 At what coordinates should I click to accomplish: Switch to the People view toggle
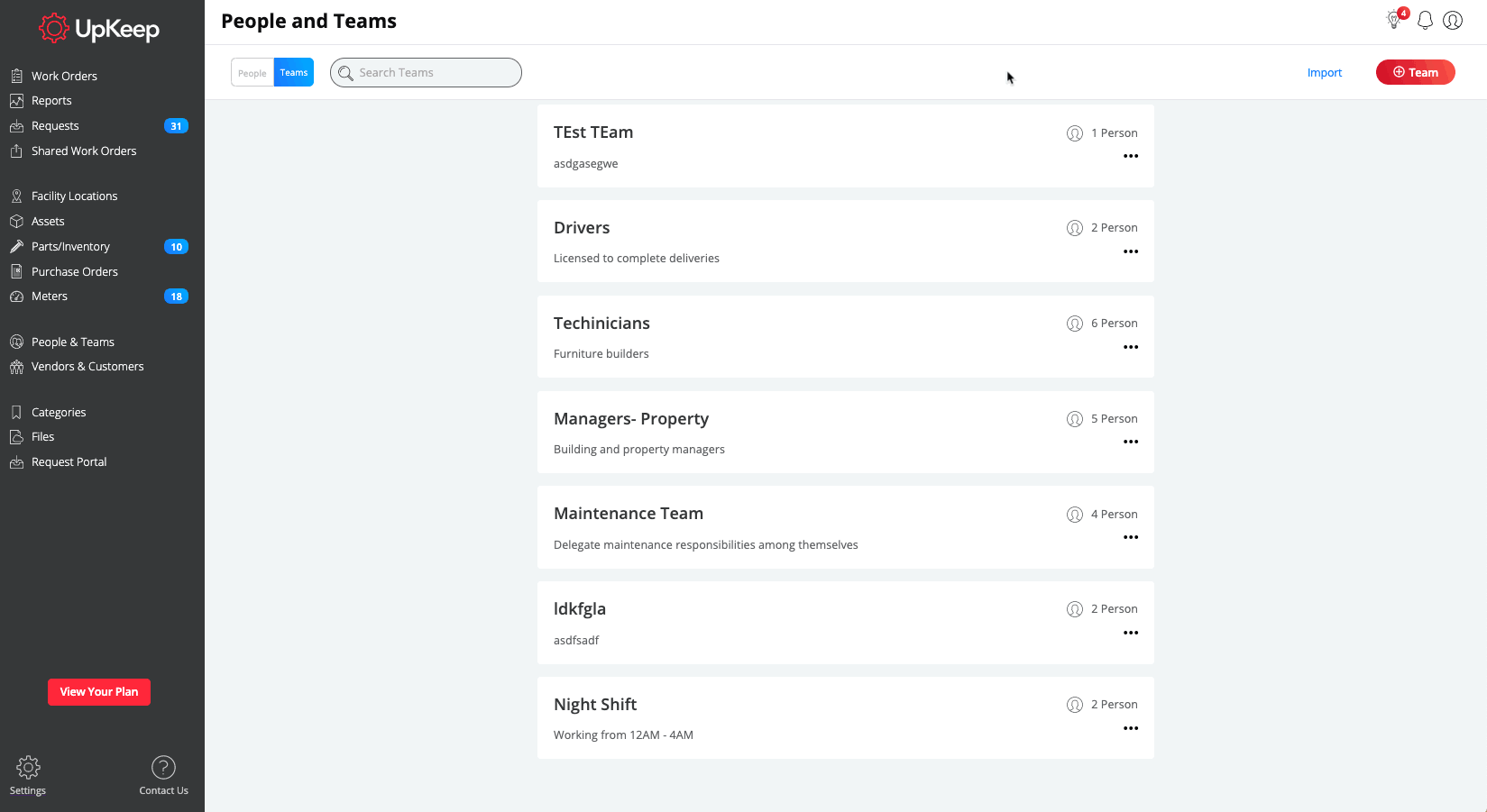click(x=252, y=73)
